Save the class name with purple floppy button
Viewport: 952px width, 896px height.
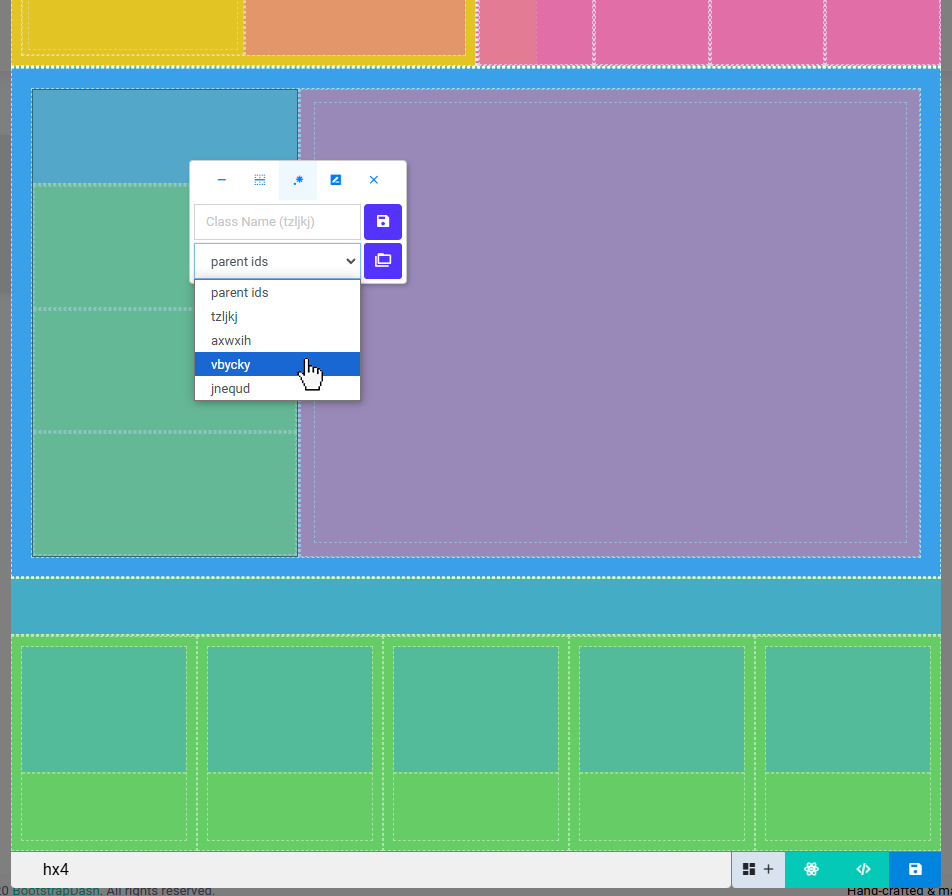point(383,222)
